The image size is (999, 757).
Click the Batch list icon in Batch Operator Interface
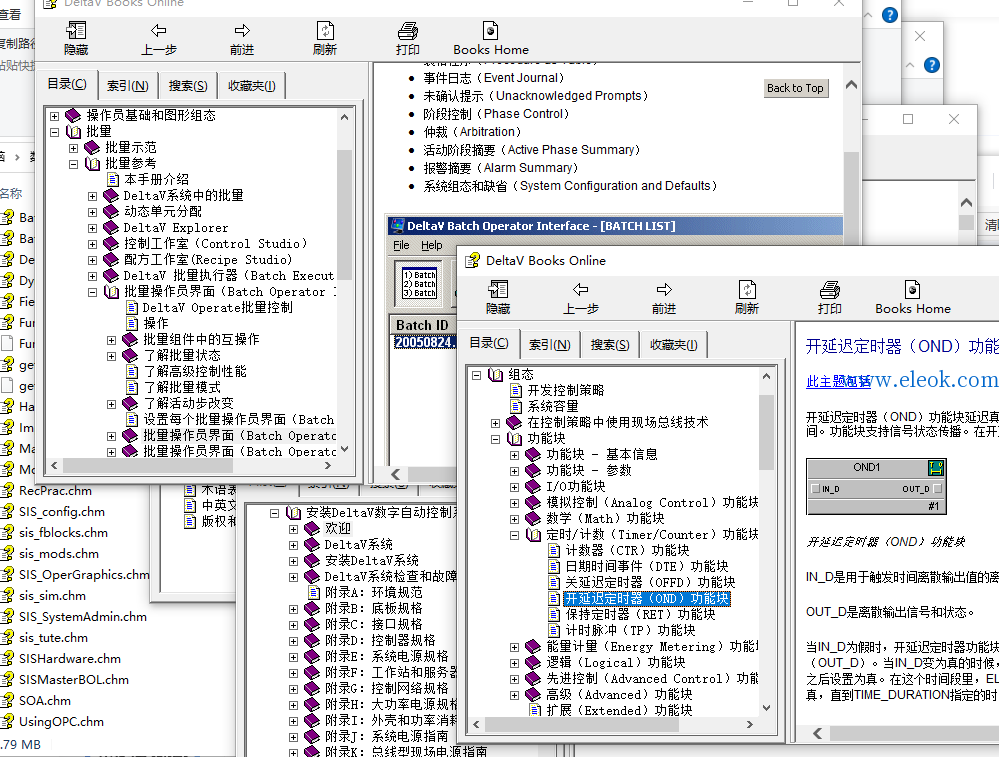pos(420,283)
